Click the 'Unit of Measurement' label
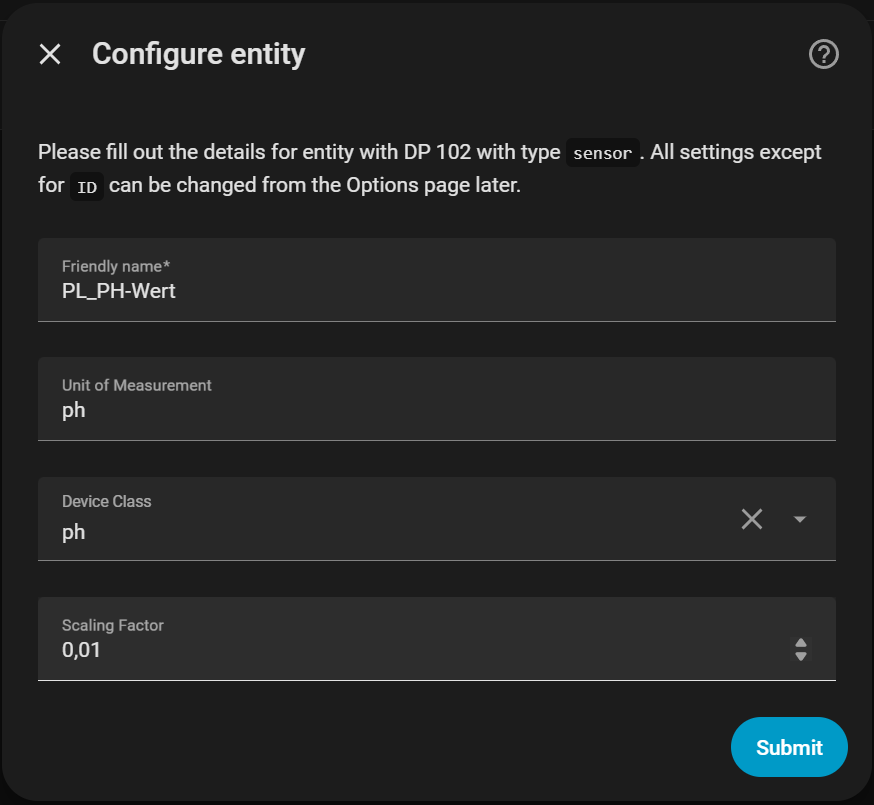Image resolution: width=874 pixels, height=805 pixels. click(x=137, y=385)
